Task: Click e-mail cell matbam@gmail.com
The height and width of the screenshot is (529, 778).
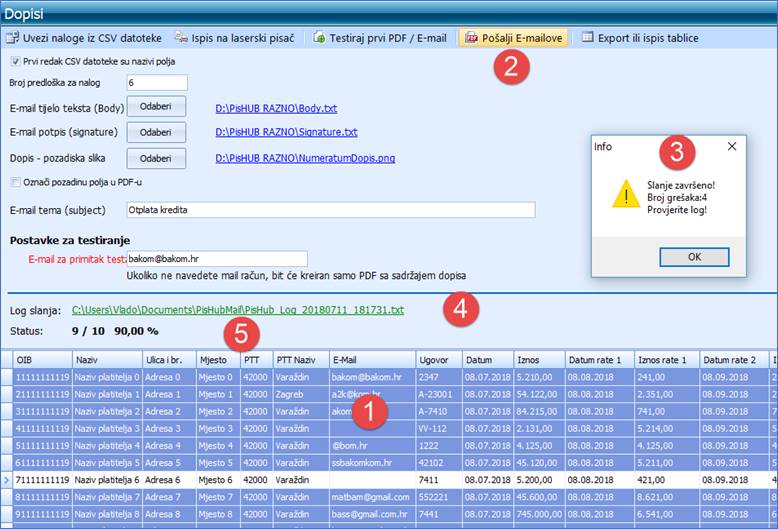Action: click(373, 497)
